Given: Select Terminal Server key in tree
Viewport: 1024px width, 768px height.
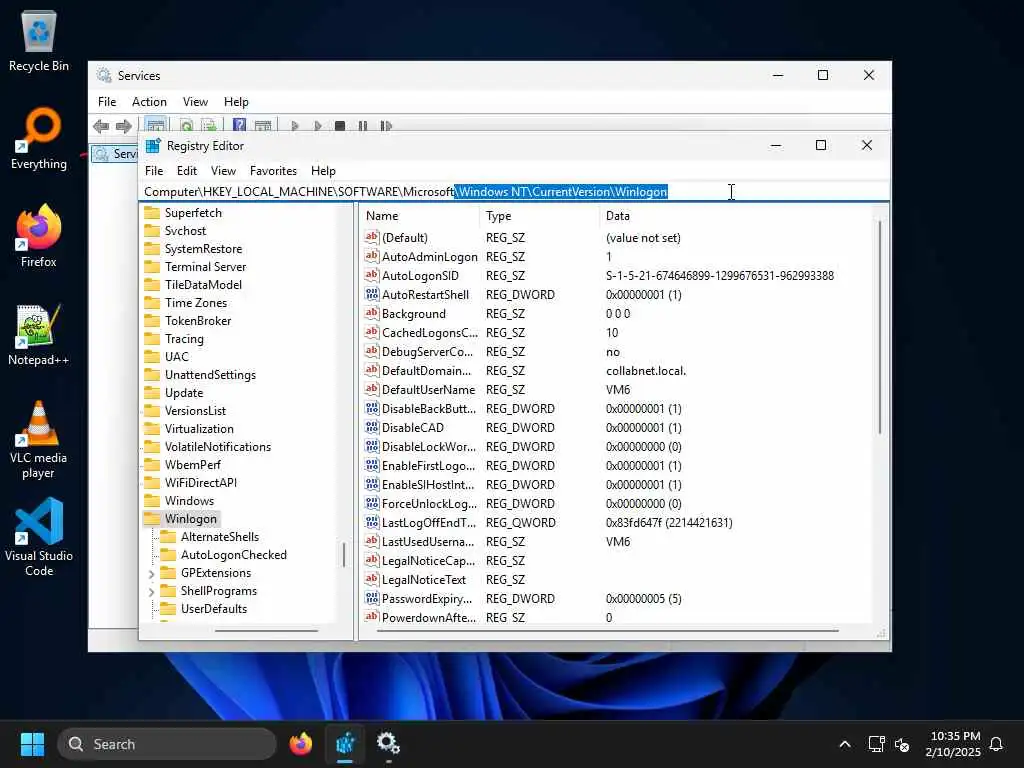Looking at the screenshot, I should tap(205, 266).
